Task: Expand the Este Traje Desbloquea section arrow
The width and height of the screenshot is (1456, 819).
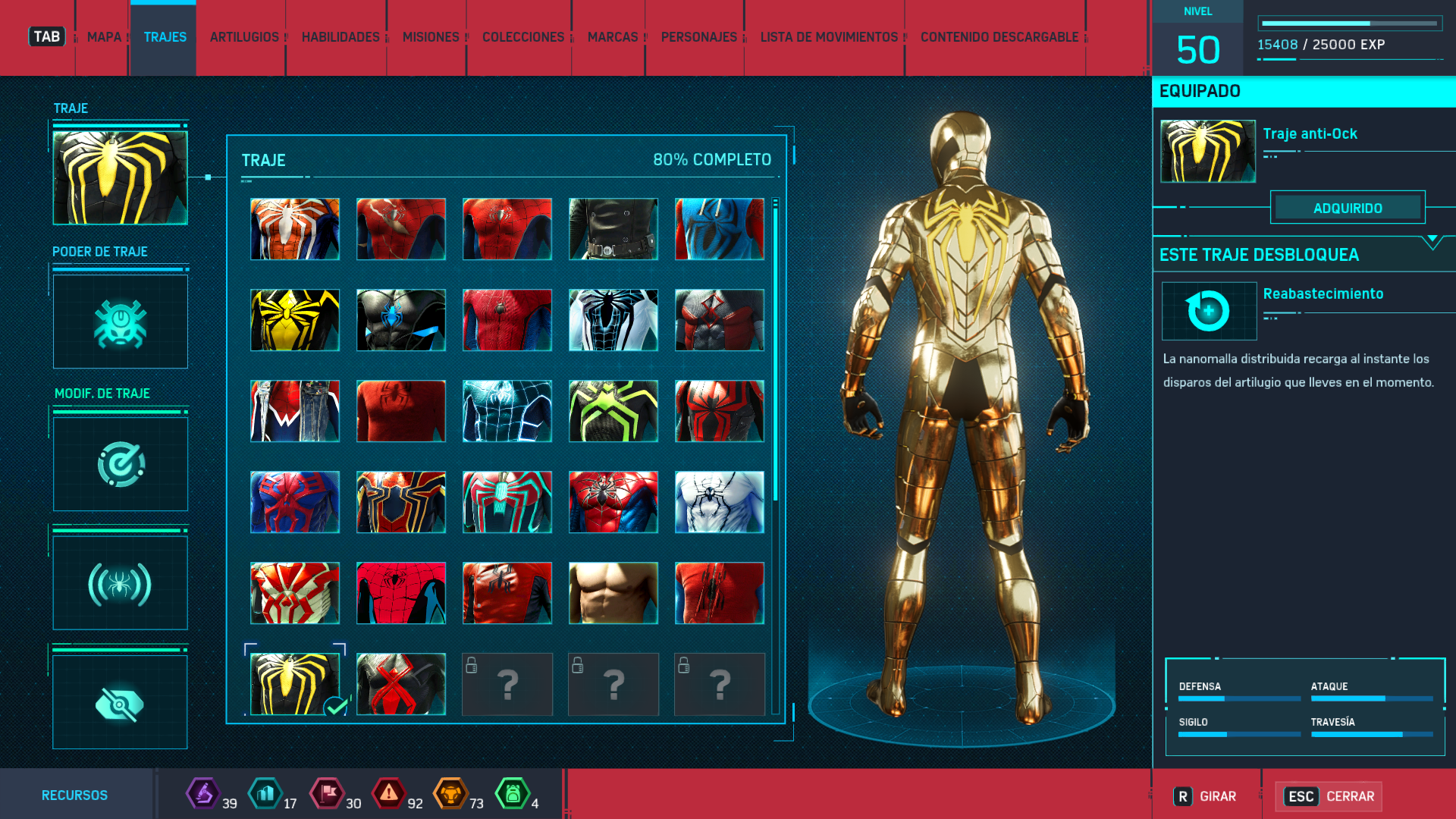Action: [x=1432, y=241]
